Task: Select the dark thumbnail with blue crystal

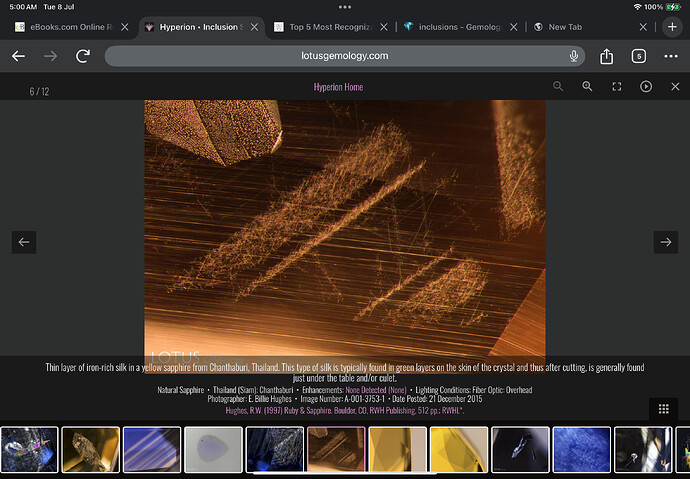Action: tap(520, 450)
